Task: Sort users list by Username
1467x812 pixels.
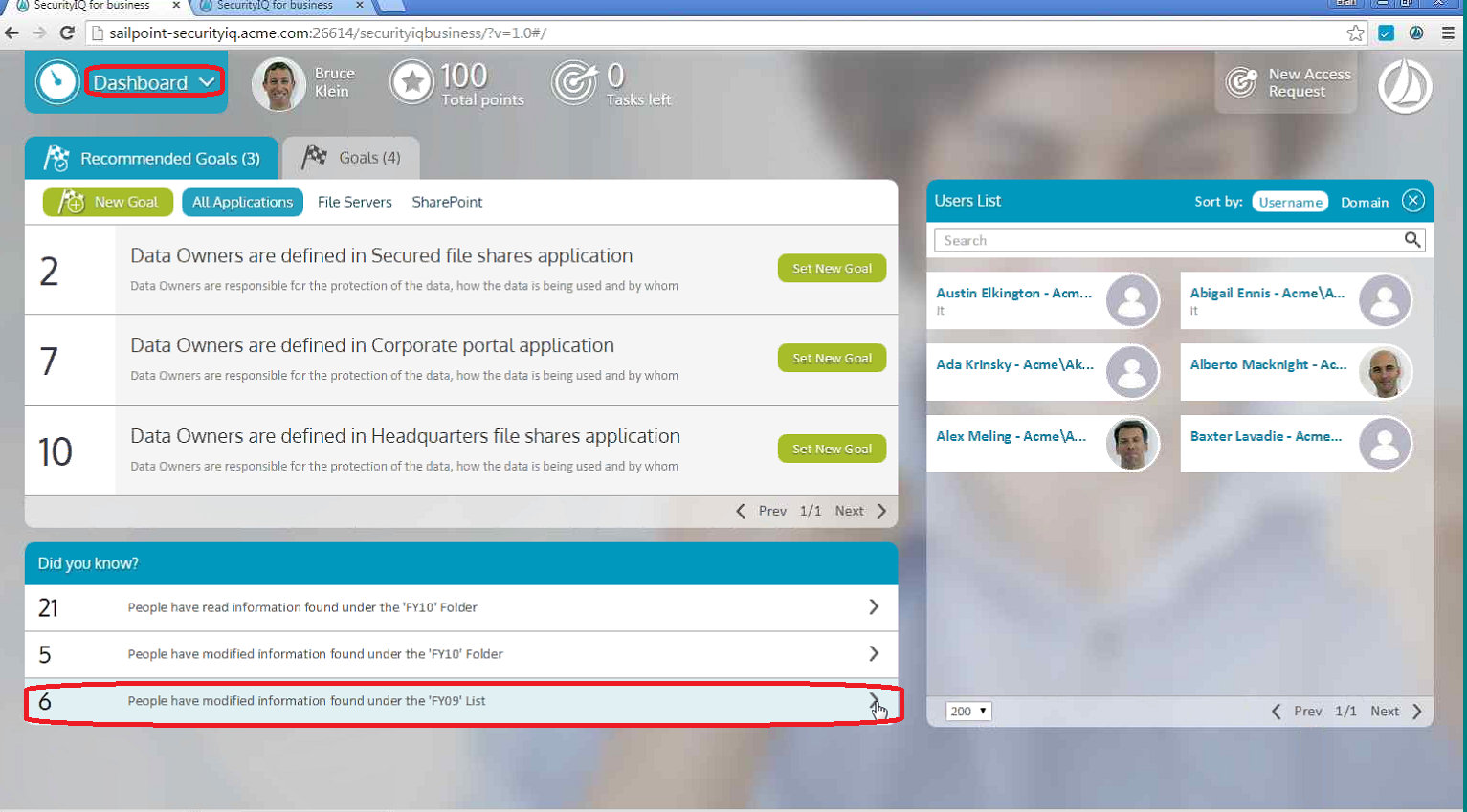Action: [x=1290, y=202]
